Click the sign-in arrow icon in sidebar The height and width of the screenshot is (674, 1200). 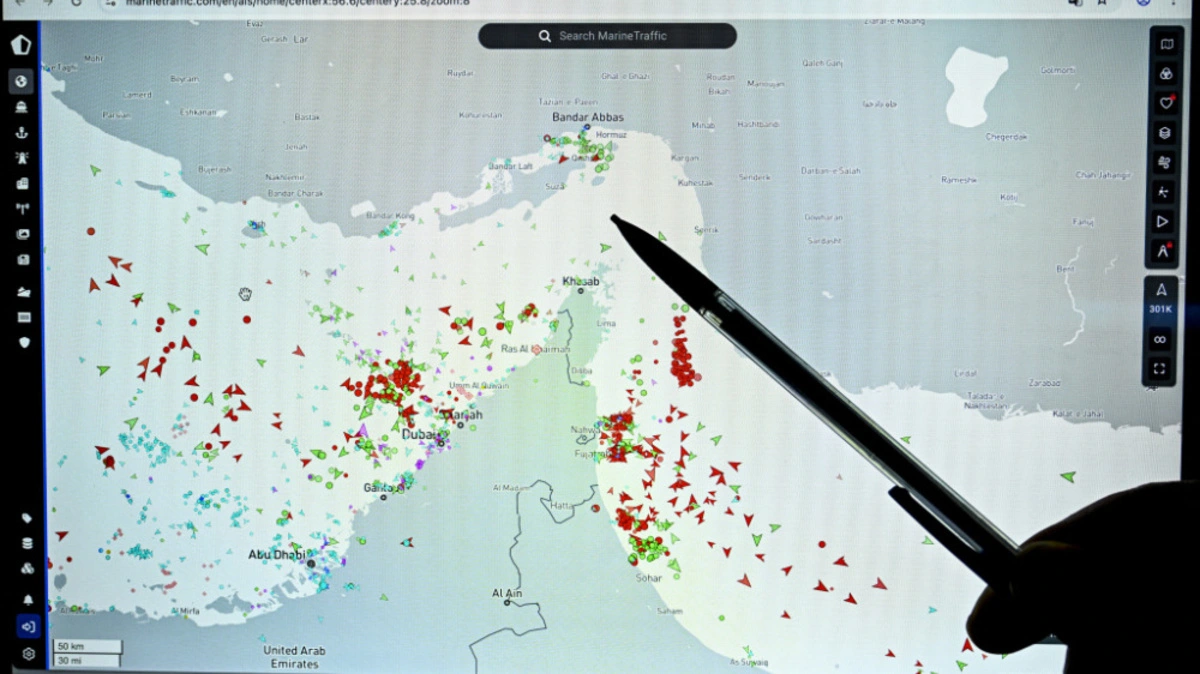click(28, 627)
